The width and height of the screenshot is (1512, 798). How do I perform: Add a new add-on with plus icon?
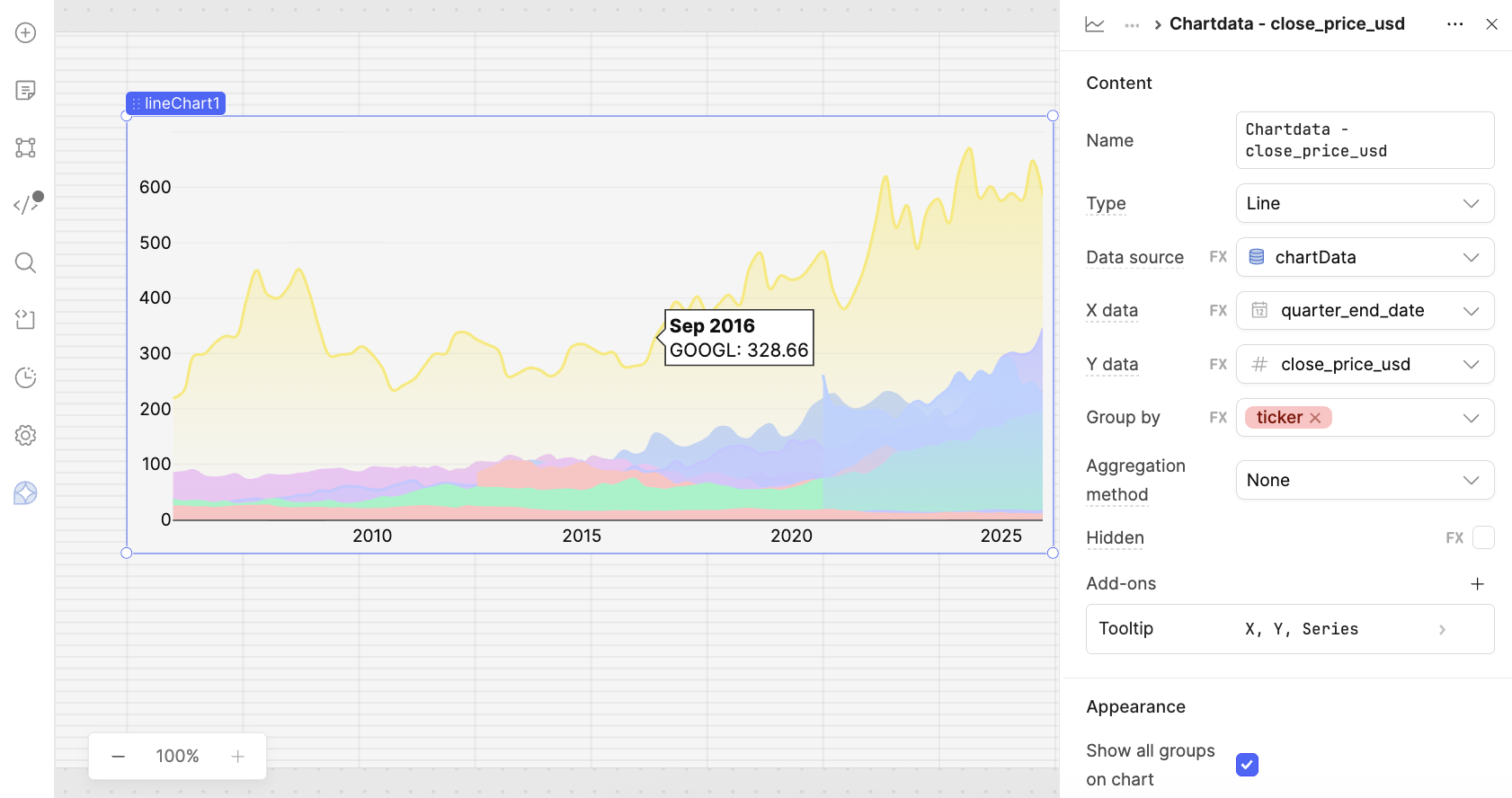coord(1477,584)
